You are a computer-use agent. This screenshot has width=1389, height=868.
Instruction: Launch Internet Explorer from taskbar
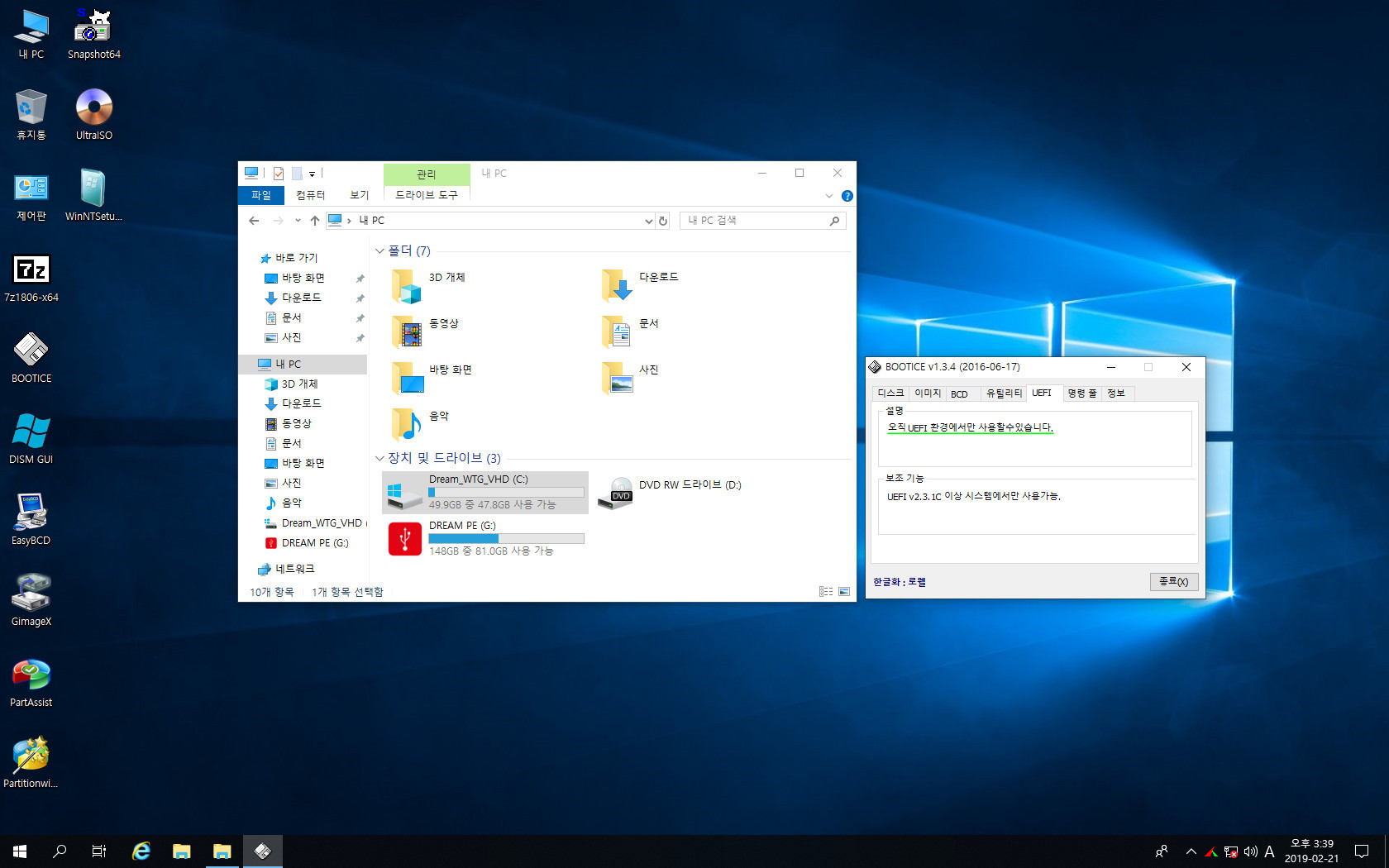[x=141, y=851]
